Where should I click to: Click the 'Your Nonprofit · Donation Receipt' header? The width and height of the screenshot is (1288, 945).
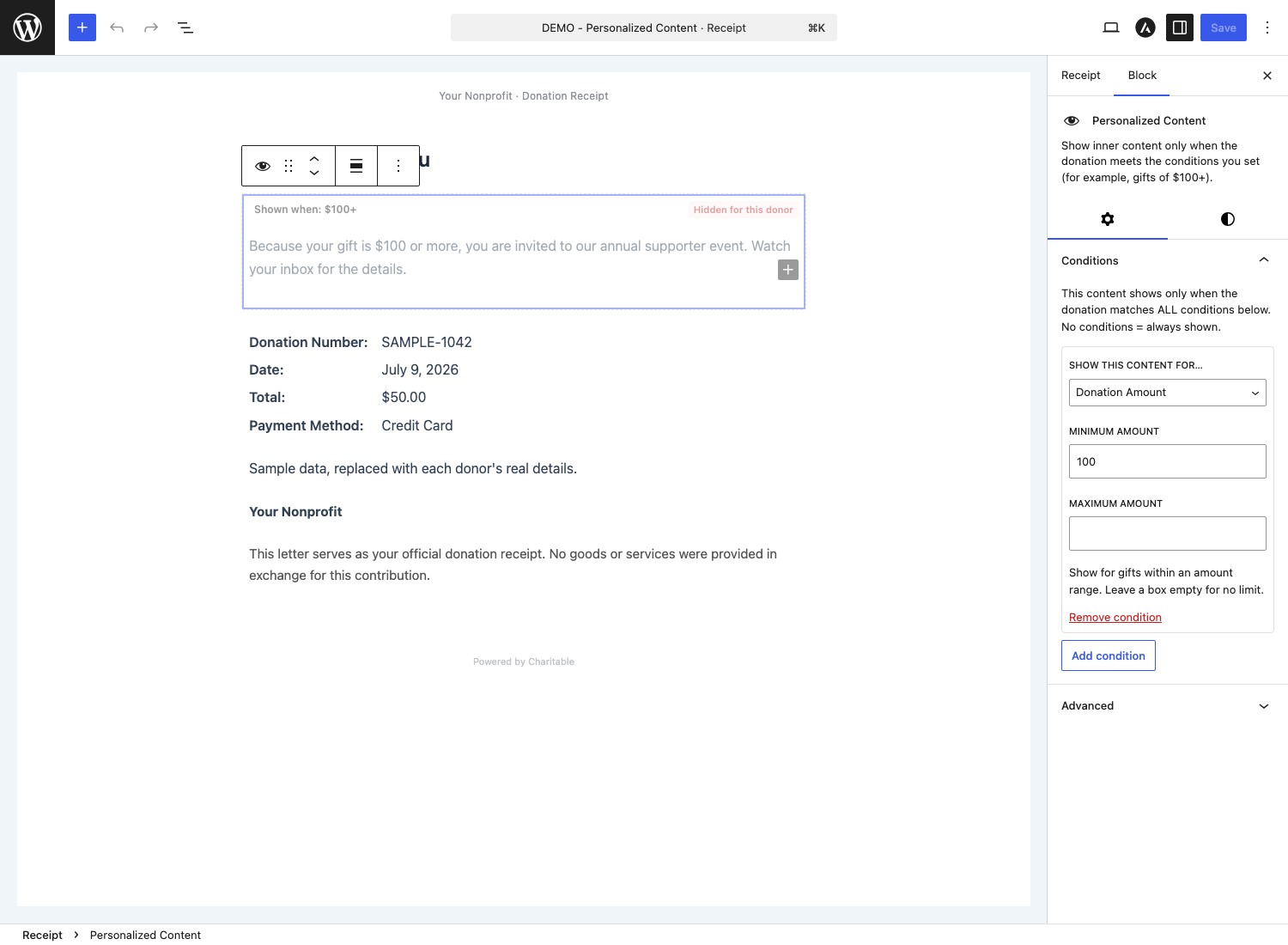(x=524, y=96)
